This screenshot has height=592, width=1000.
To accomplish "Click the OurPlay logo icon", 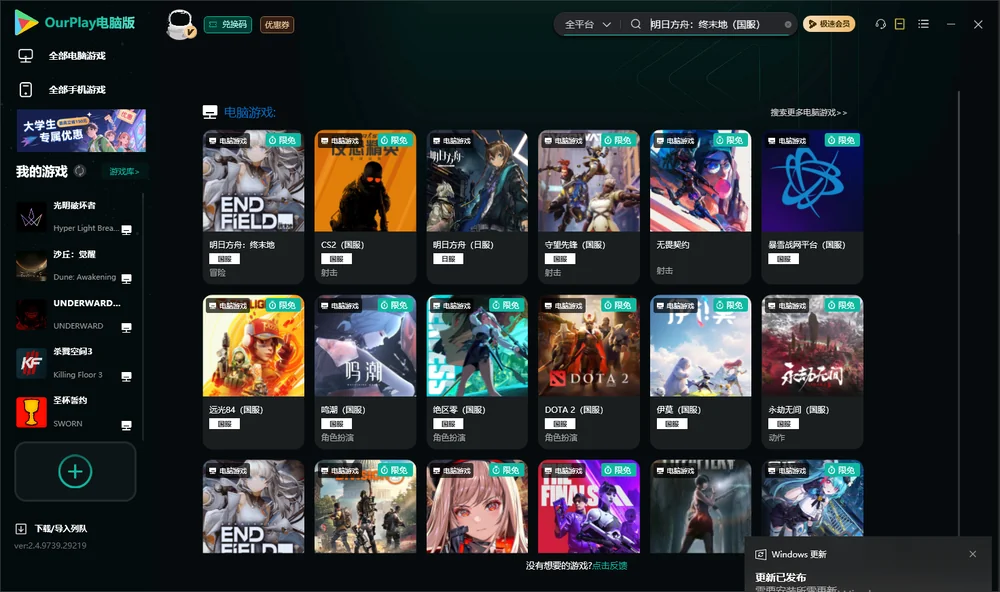I will pos(26,22).
